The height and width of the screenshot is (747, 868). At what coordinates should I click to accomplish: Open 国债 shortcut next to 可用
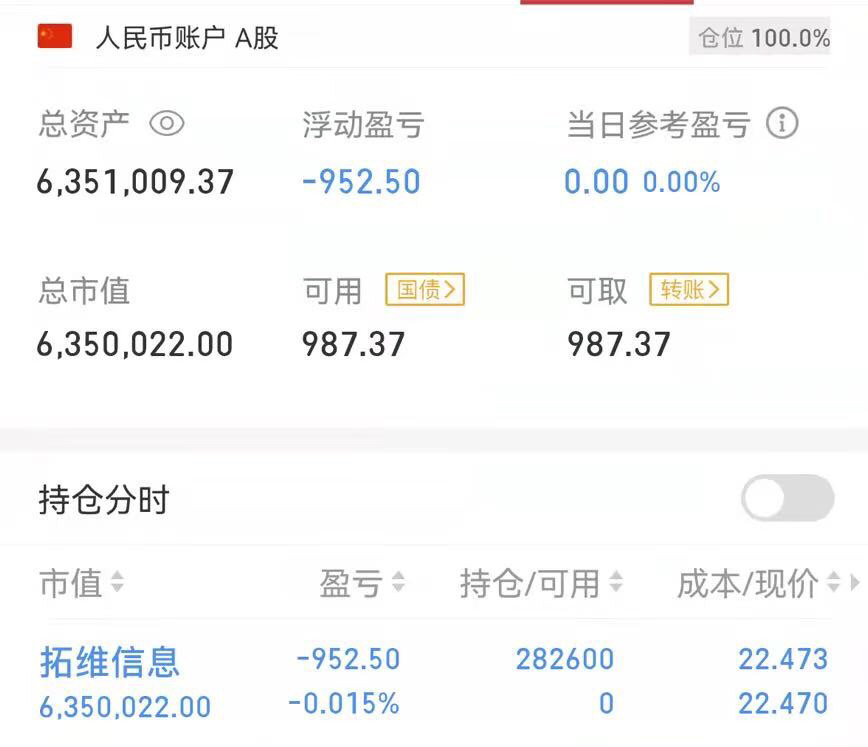pos(425,289)
